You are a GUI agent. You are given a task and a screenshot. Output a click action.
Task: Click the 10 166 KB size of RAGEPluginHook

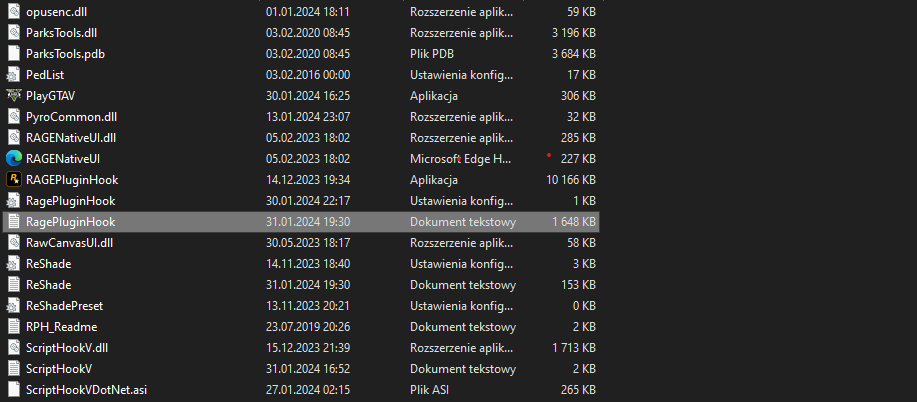[x=571, y=180]
